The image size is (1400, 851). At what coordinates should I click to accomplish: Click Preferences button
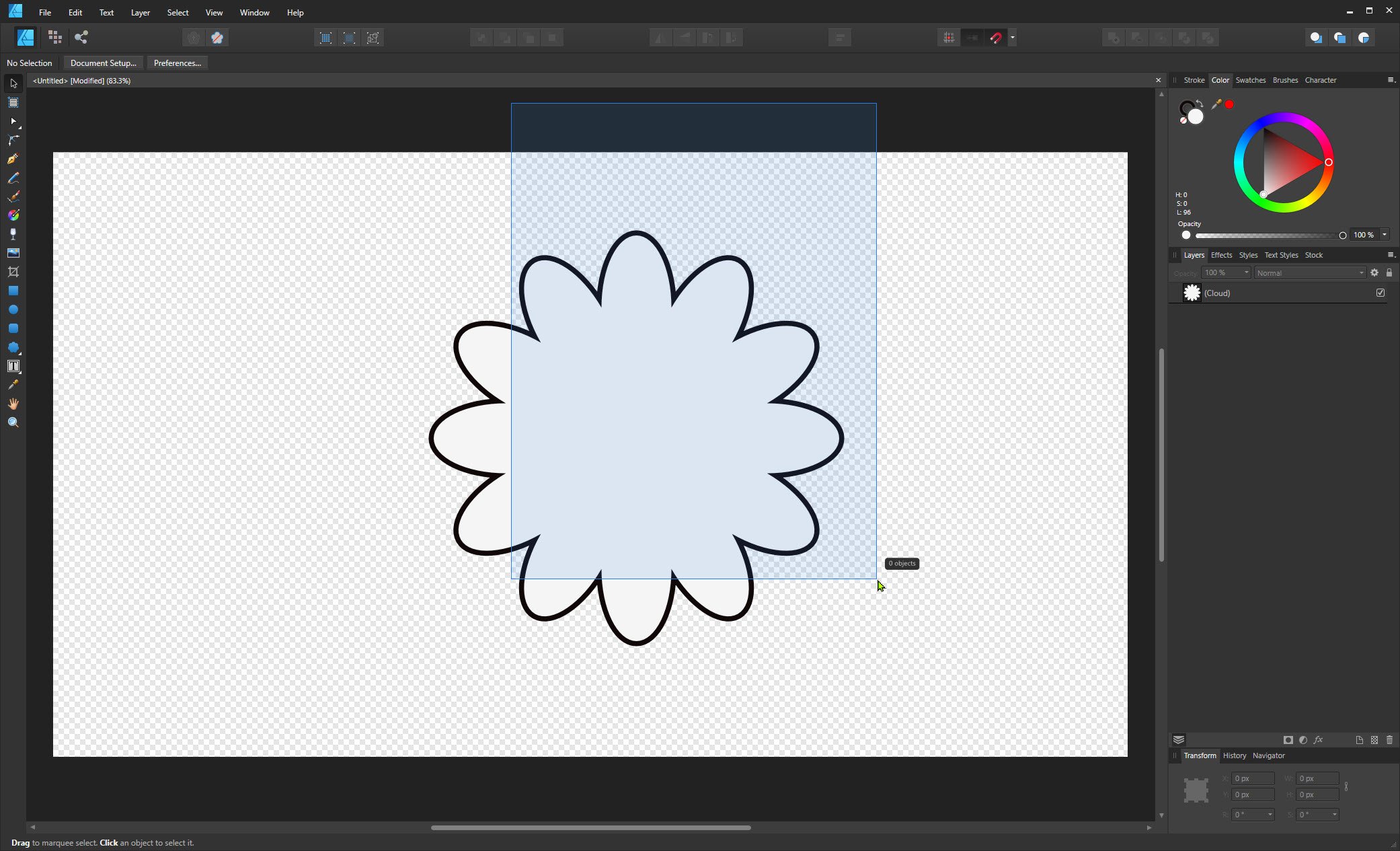click(178, 63)
